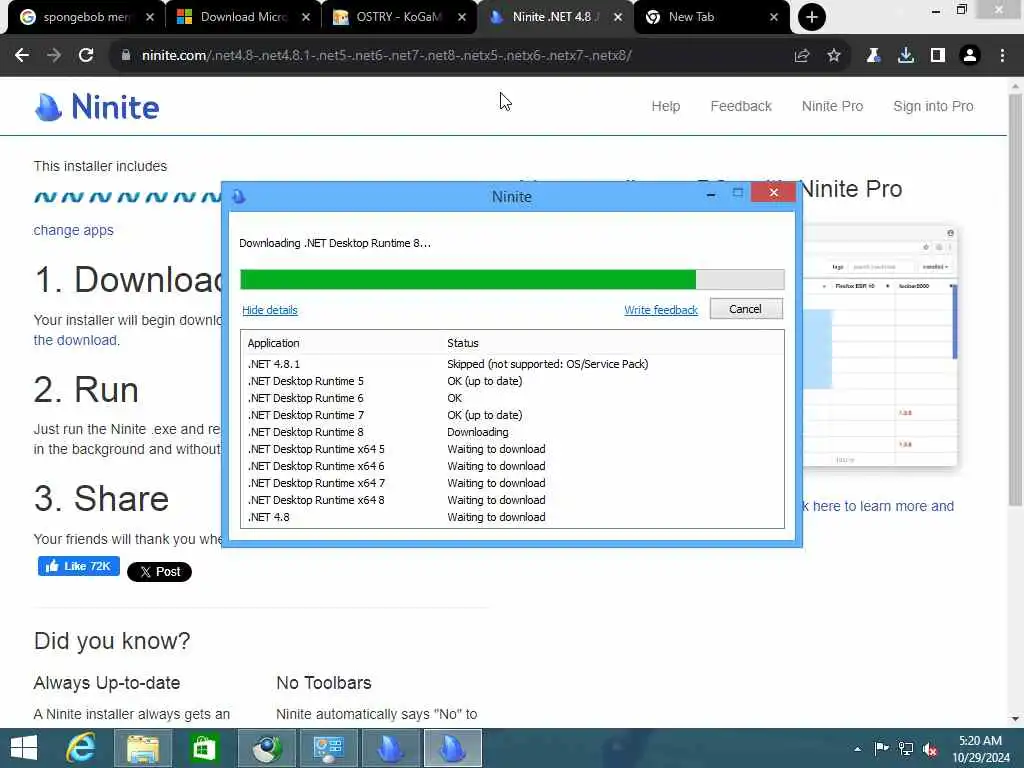
Task: Share this page via the share icon
Action: [802, 56]
